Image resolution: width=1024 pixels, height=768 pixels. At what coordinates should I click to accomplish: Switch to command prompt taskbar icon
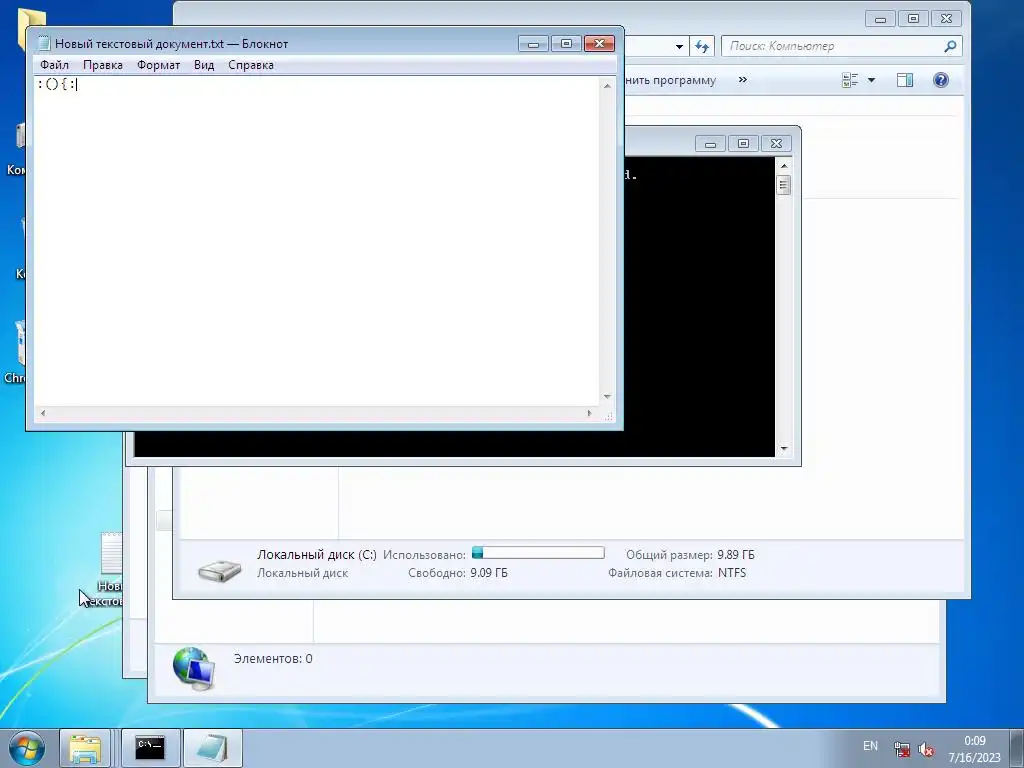click(x=150, y=748)
